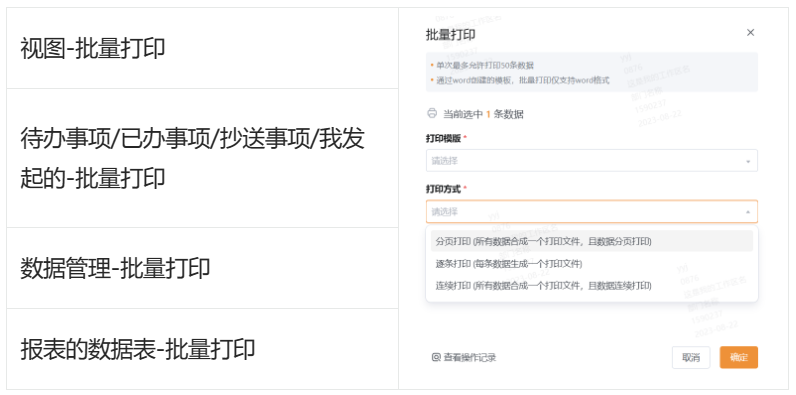The height and width of the screenshot is (395, 796).
Task: Click the 打印方式 select field
Action: [x=591, y=212]
